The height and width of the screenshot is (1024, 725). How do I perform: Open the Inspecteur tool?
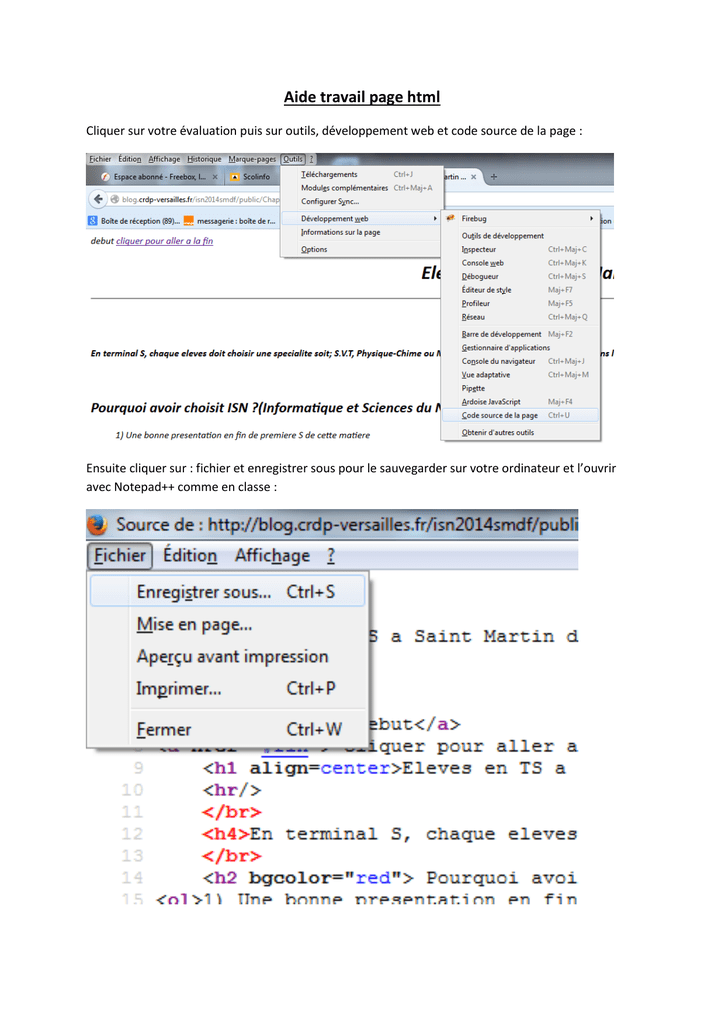[x=521, y=249]
